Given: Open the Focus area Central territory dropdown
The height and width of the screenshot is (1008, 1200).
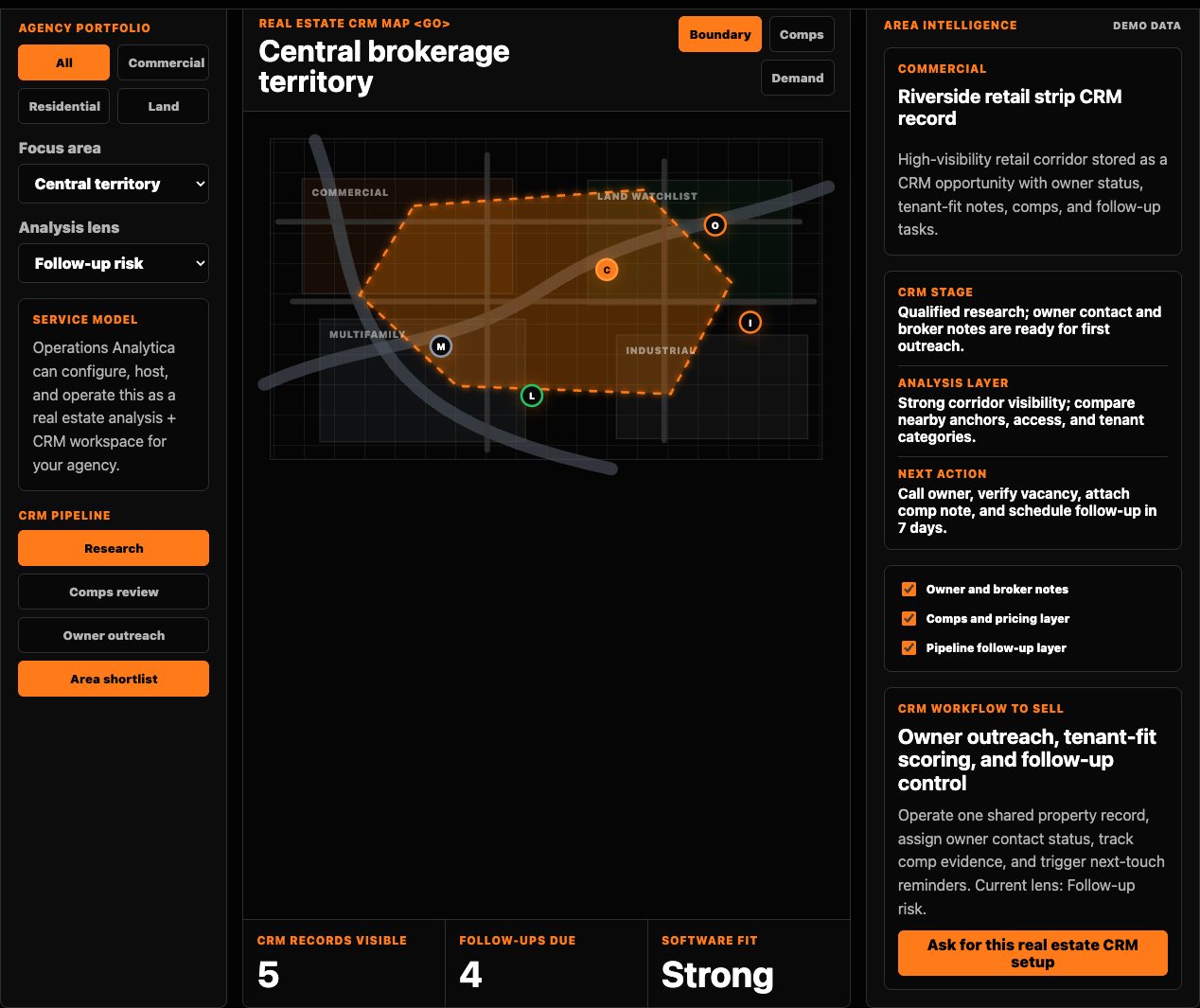Looking at the screenshot, I should coord(114,184).
